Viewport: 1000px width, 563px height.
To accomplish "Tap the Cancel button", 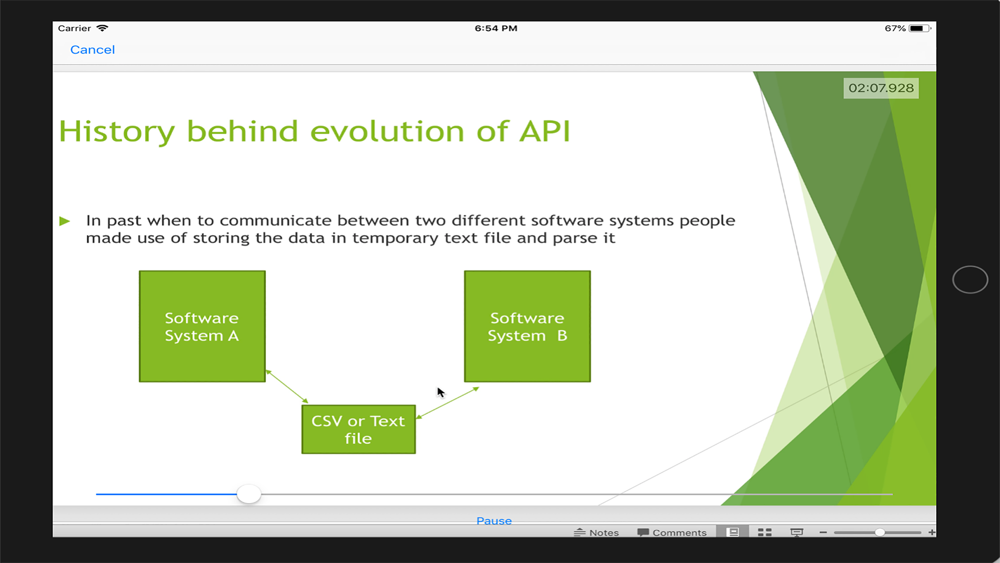I will (x=92, y=50).
